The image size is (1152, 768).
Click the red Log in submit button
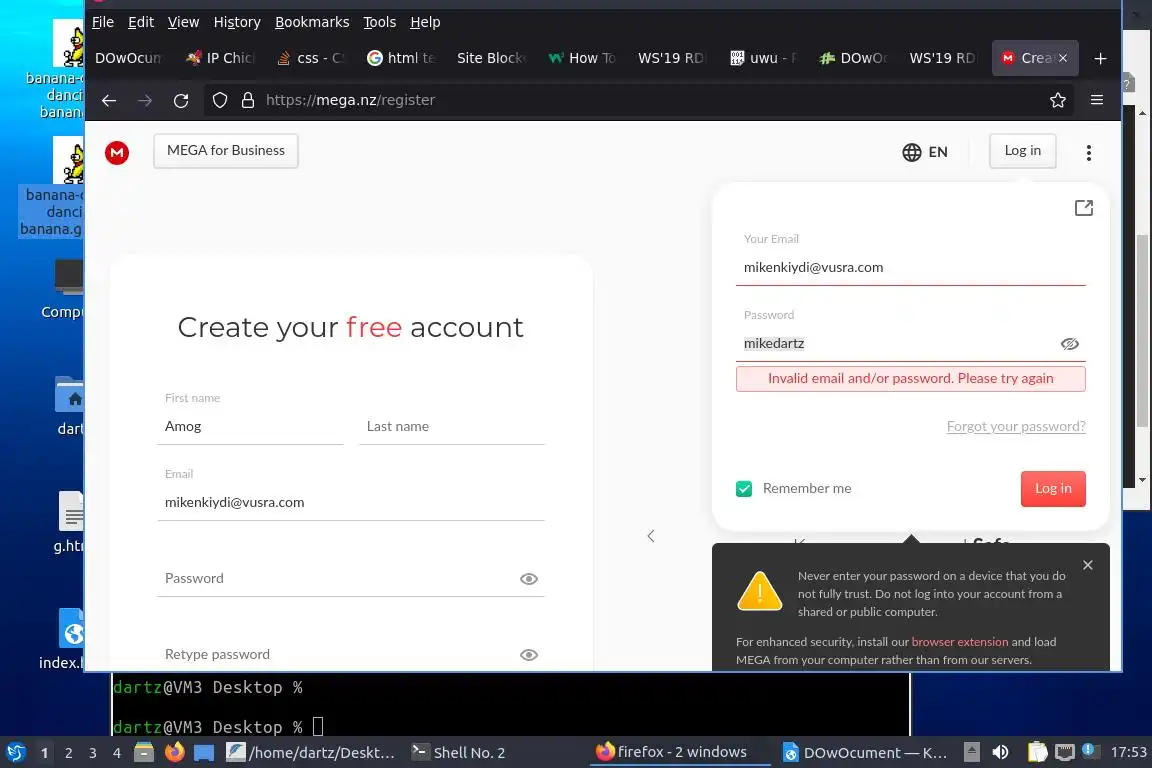[x=1053, y=489]
